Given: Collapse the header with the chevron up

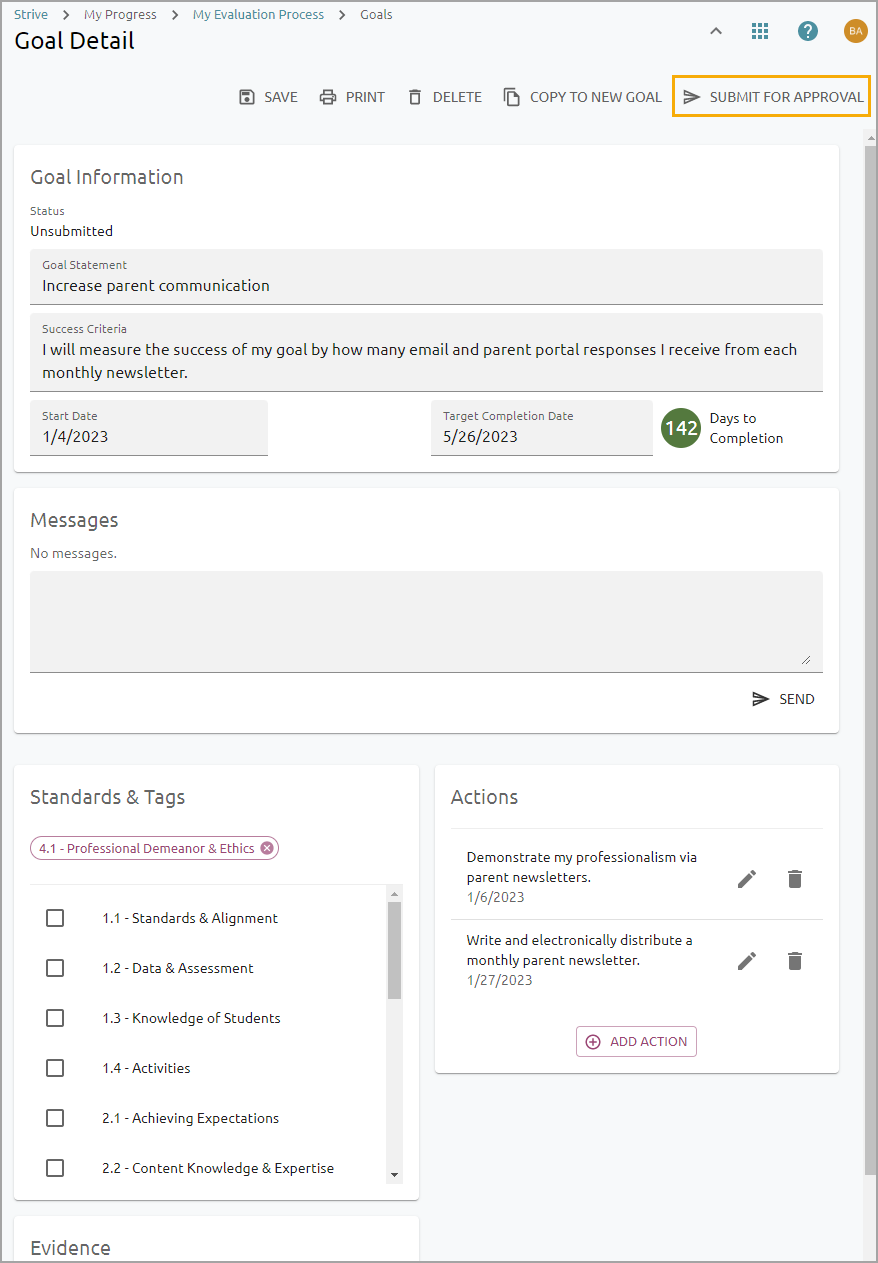Looking at the screenshot, I should [x=715, y=31].
